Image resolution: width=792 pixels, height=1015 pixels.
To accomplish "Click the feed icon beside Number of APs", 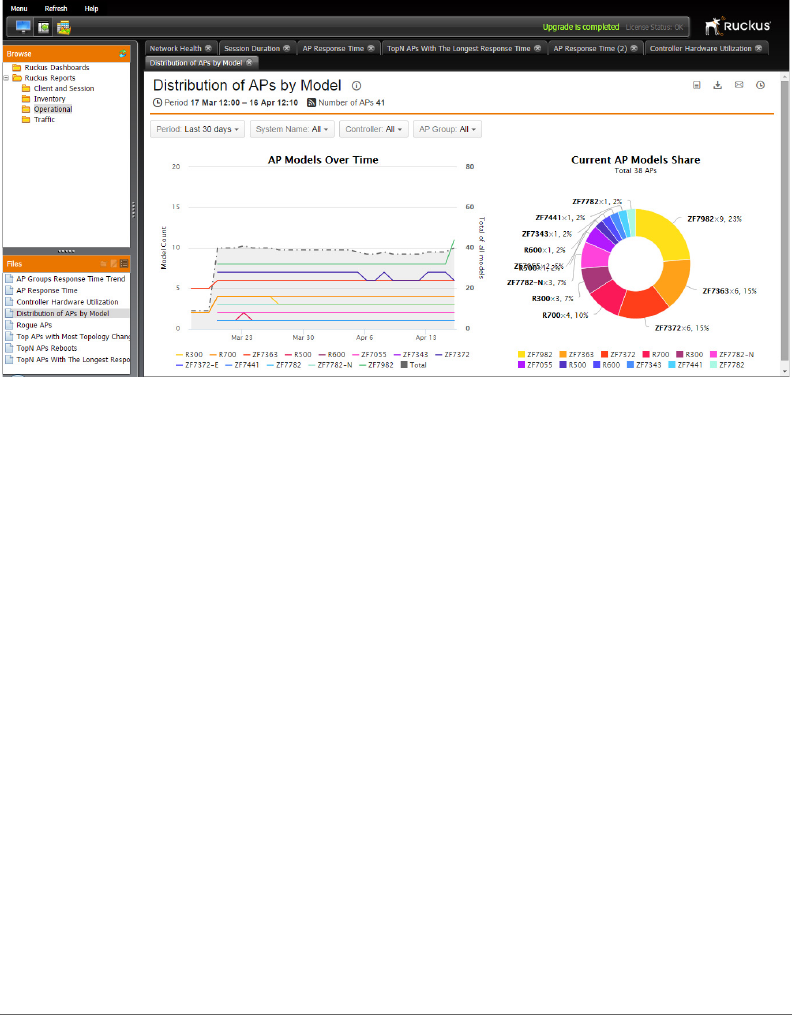I will pos(311,102).
